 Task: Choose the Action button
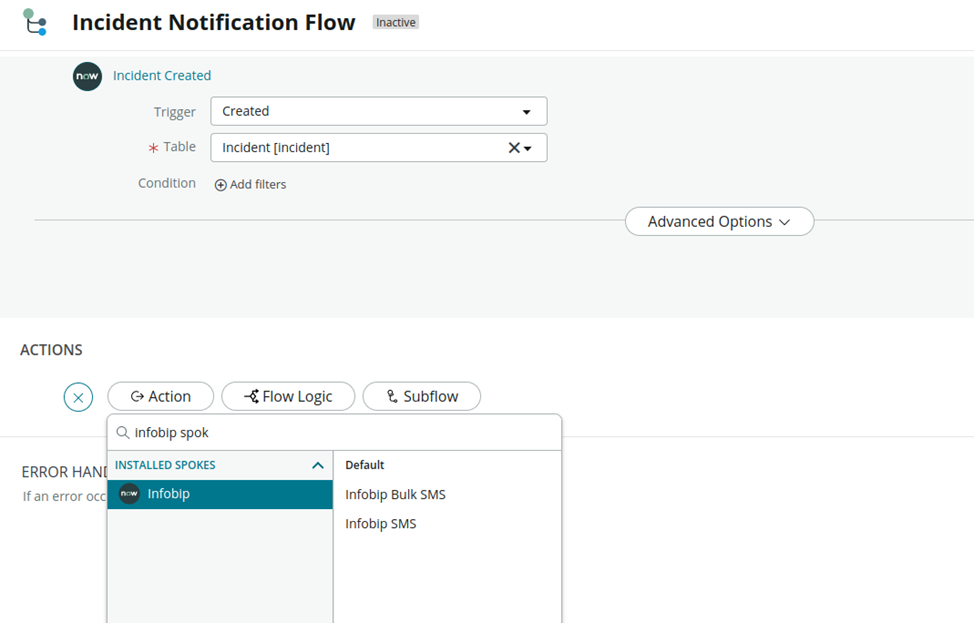(160, 396)
